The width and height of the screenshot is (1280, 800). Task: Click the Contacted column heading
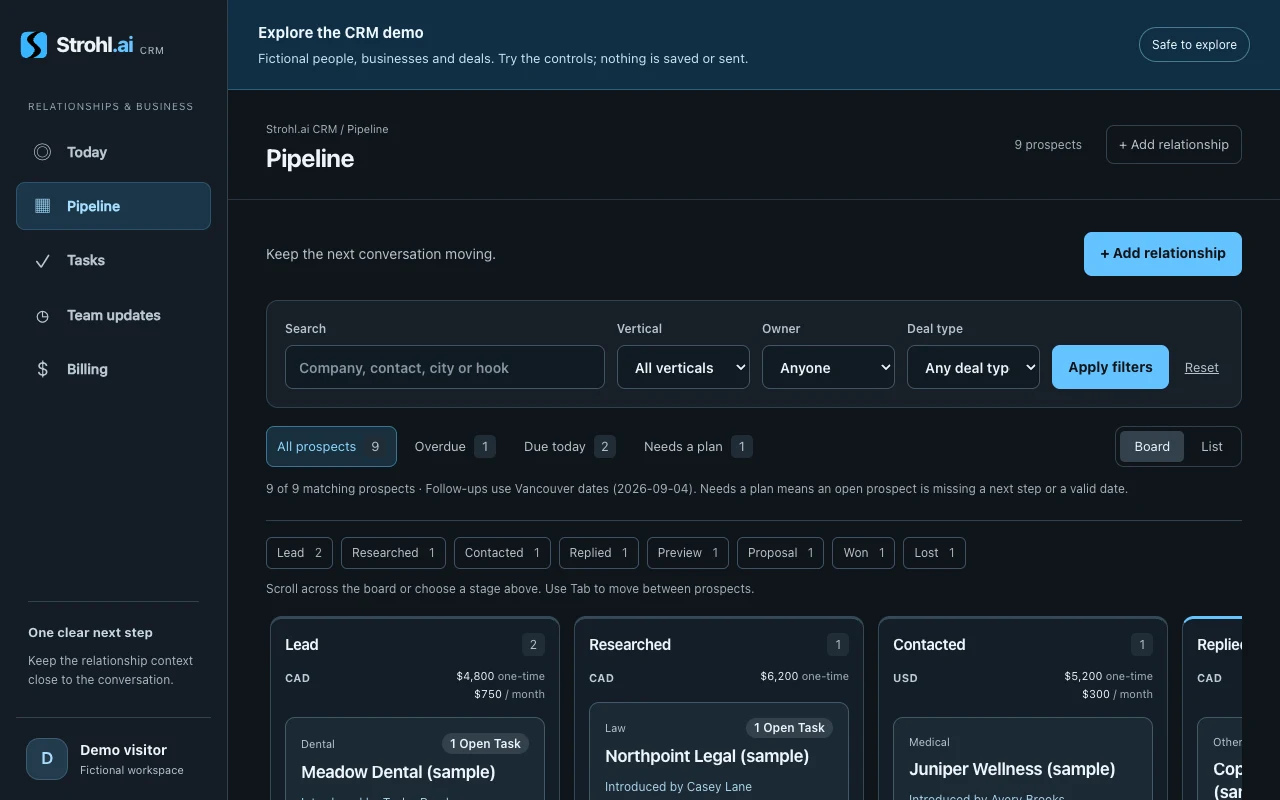[929, 645]
